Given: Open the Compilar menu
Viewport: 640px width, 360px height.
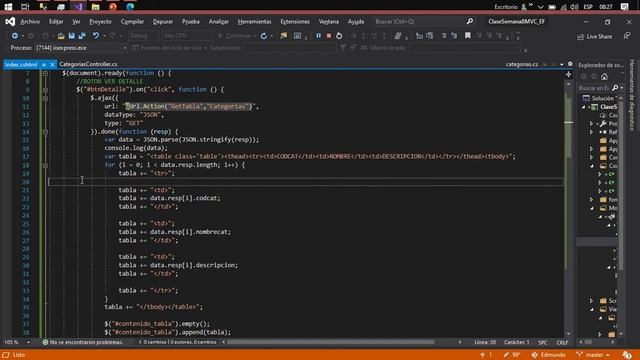Looking at the screenshot, I should coord(132,22).
